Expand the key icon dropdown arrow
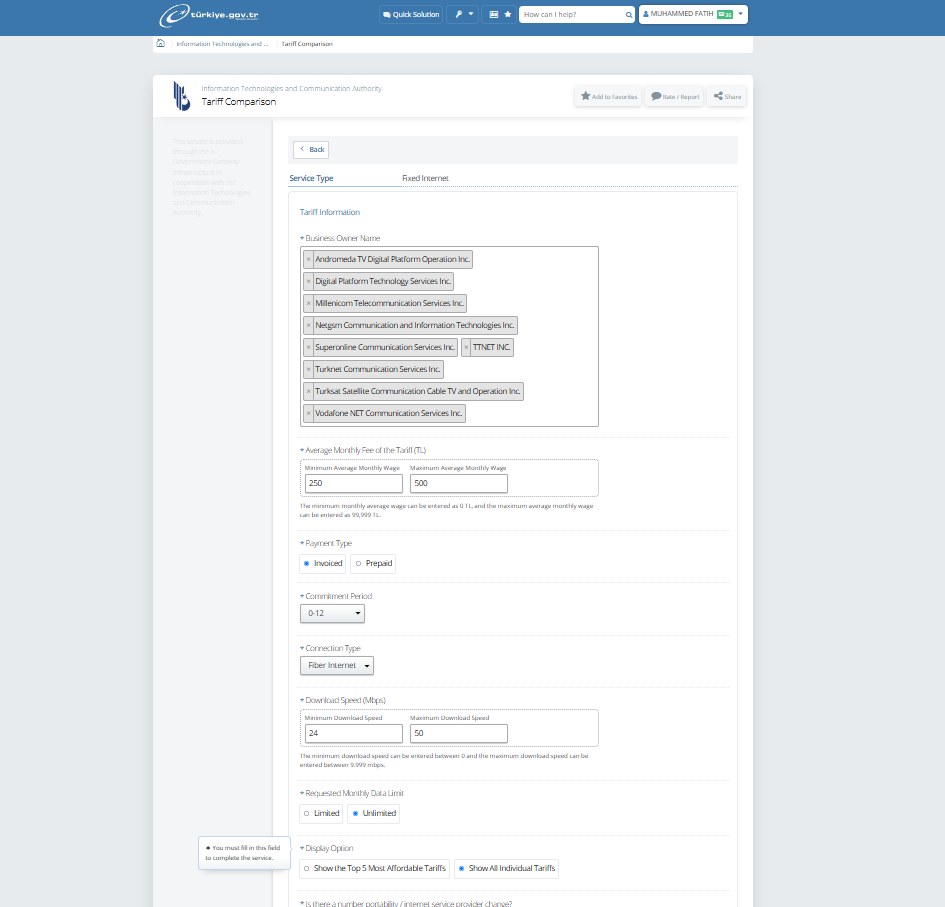The width and height of the screenshot is (945, 907). (x=471, y=14)
